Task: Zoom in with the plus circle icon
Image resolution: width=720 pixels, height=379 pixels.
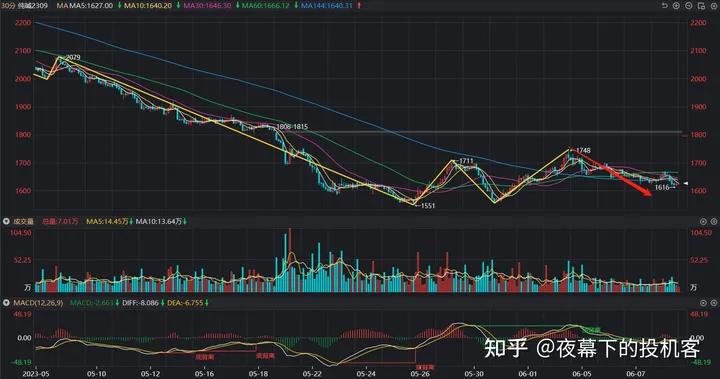Action: click(676, 6)
